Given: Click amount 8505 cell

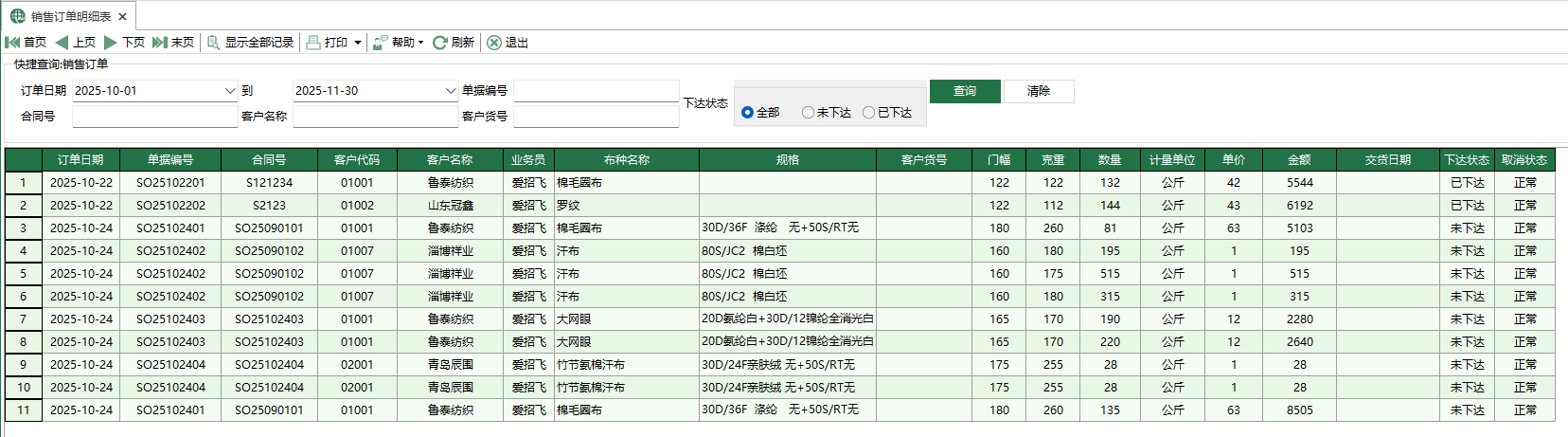Looking at the screenshot, I should point(1299,410).
